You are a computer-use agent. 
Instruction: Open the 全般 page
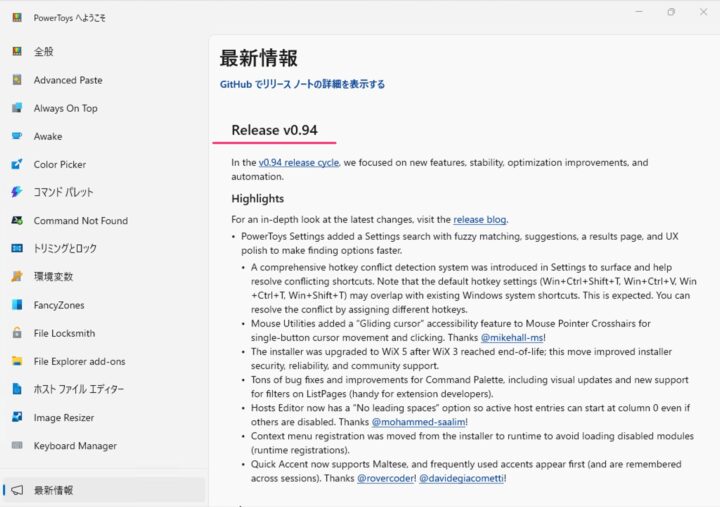(x=104, y=51)
